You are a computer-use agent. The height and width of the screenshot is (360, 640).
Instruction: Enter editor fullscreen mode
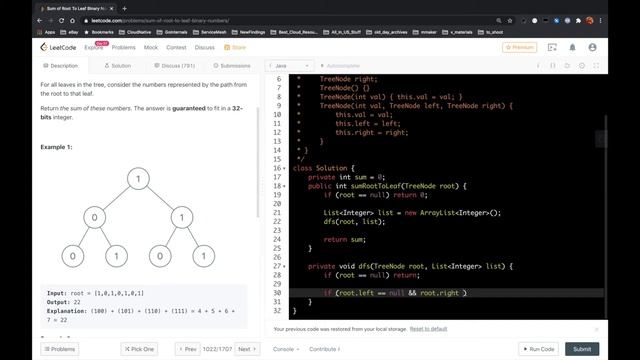point(596,66)
